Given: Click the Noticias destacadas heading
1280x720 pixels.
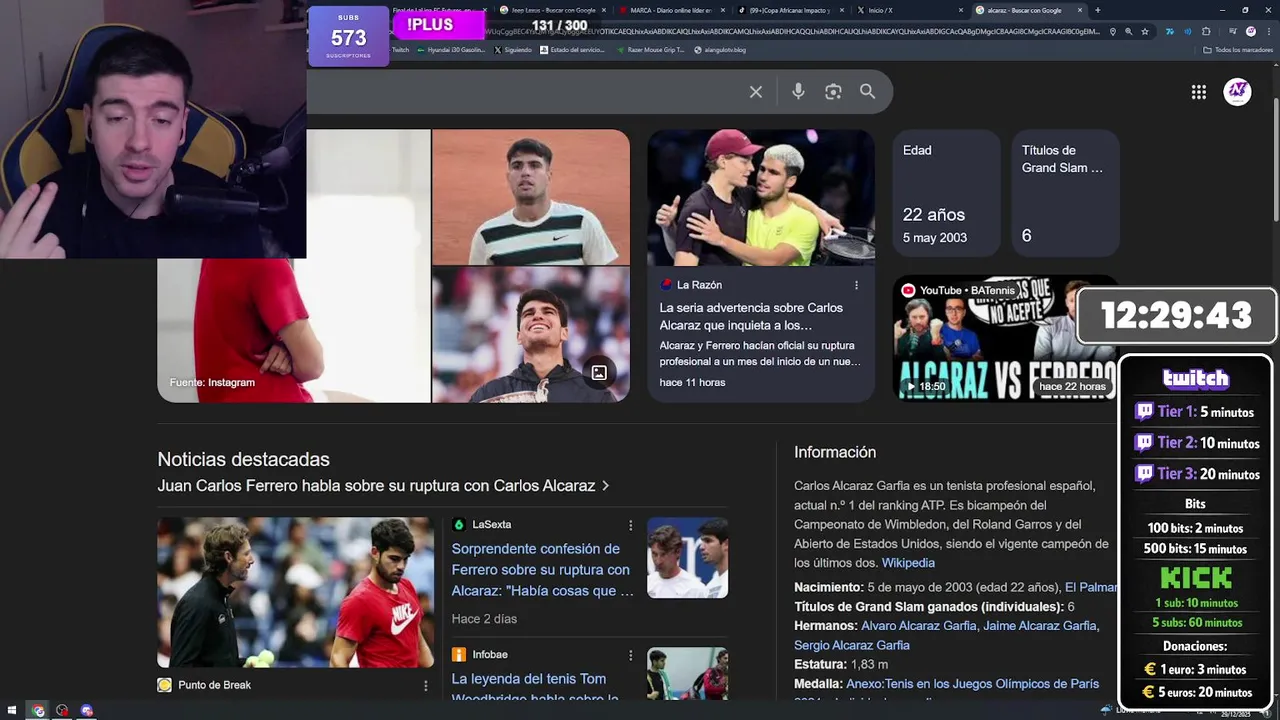Looking at the screenshot, I should tap(243, 460).
